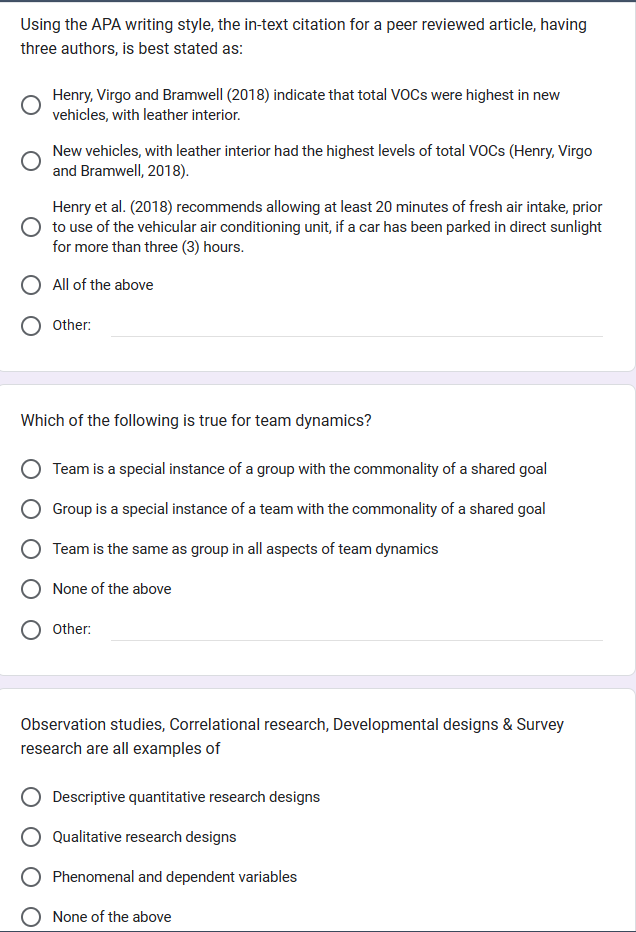Choose 'Group is a special instance of a team'

(x=31, y=509)
